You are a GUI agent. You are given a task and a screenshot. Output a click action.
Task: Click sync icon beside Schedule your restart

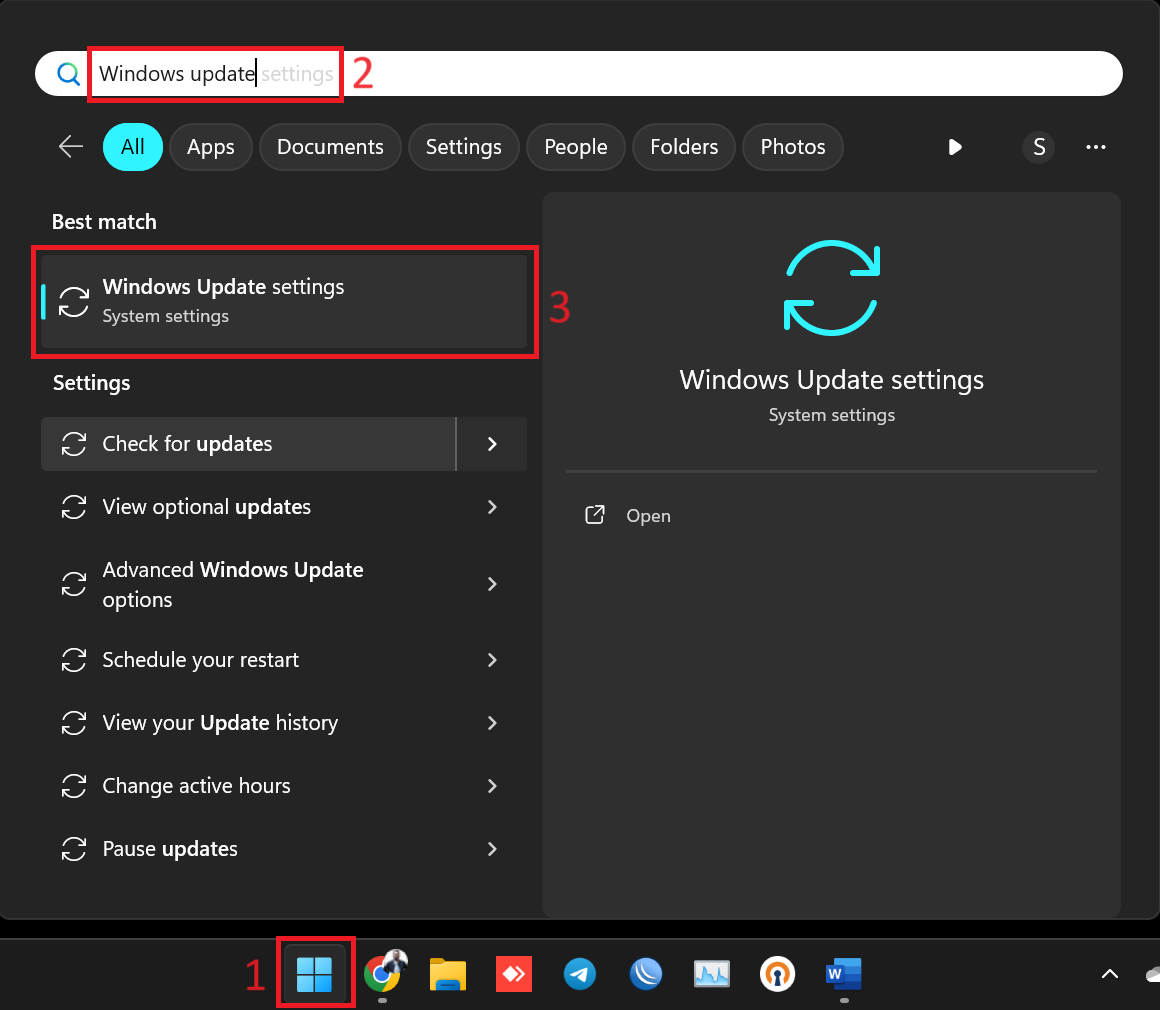74,660
